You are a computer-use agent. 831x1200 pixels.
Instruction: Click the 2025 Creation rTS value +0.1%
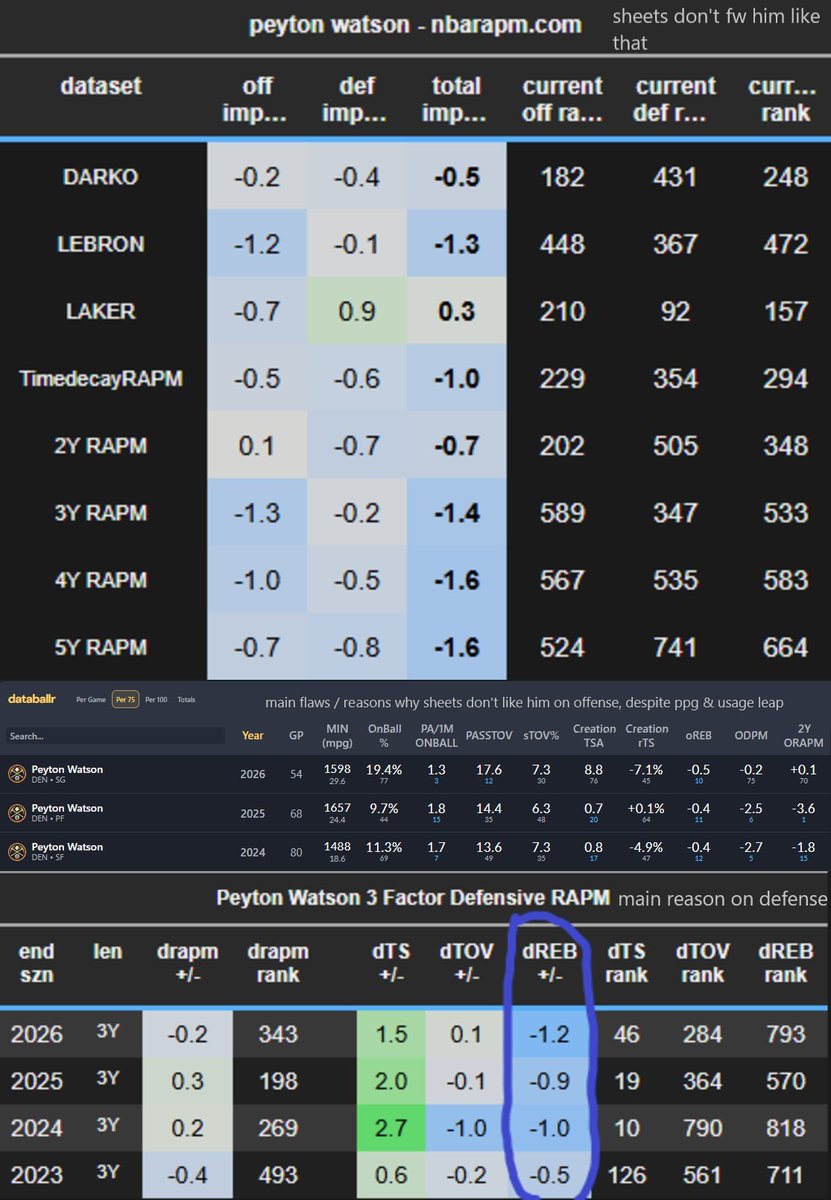pos(647,809)
